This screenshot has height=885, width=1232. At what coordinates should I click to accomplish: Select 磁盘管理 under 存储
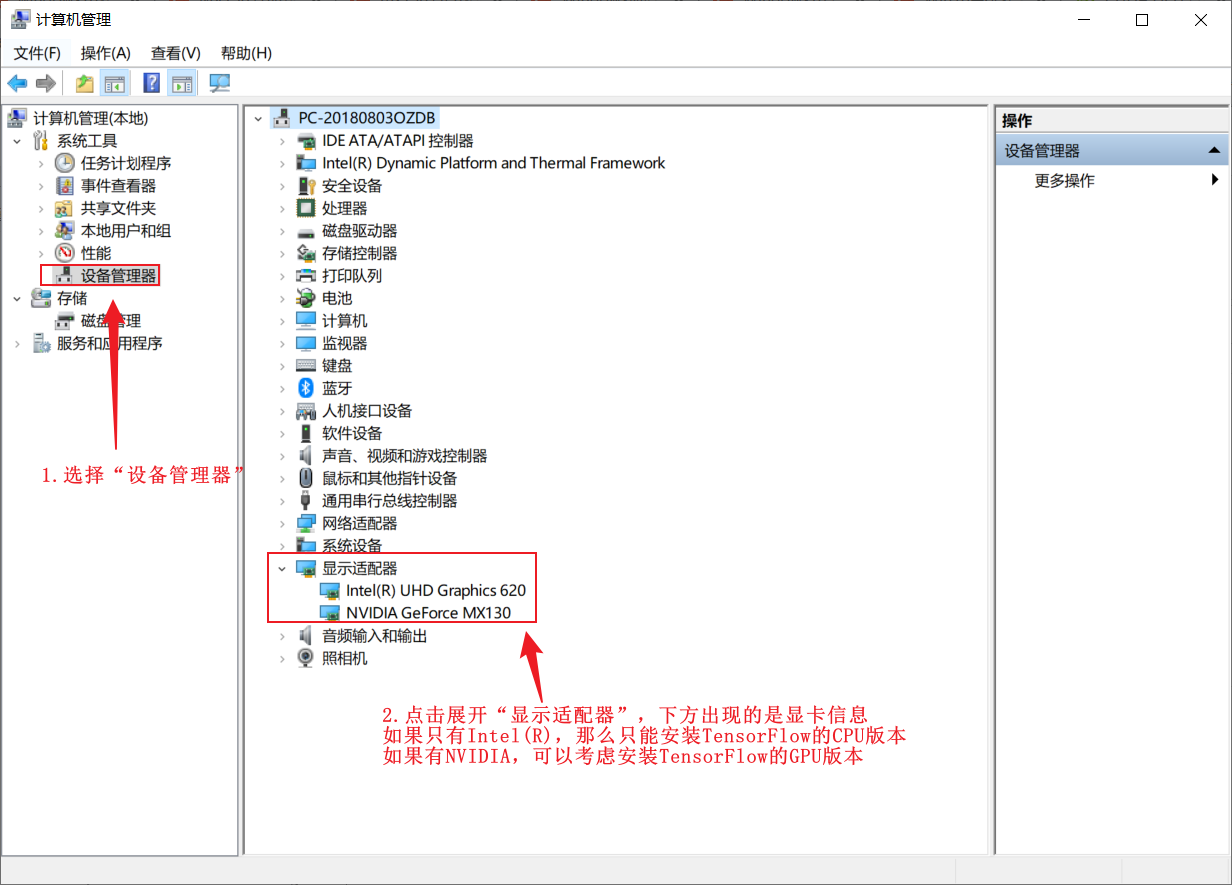(x=110, y=321)
